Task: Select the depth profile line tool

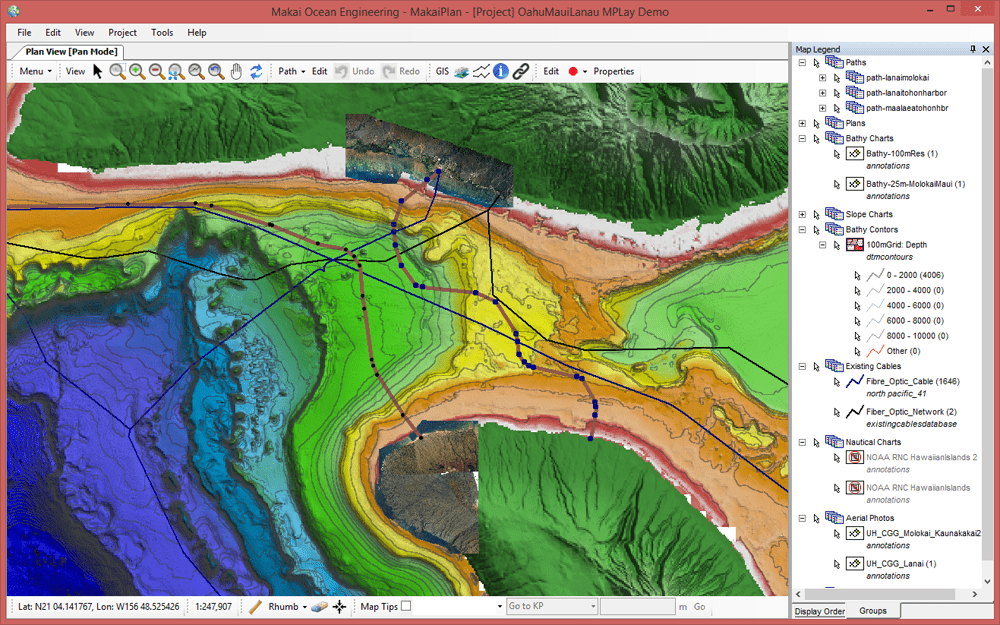Action: (481, 71)
